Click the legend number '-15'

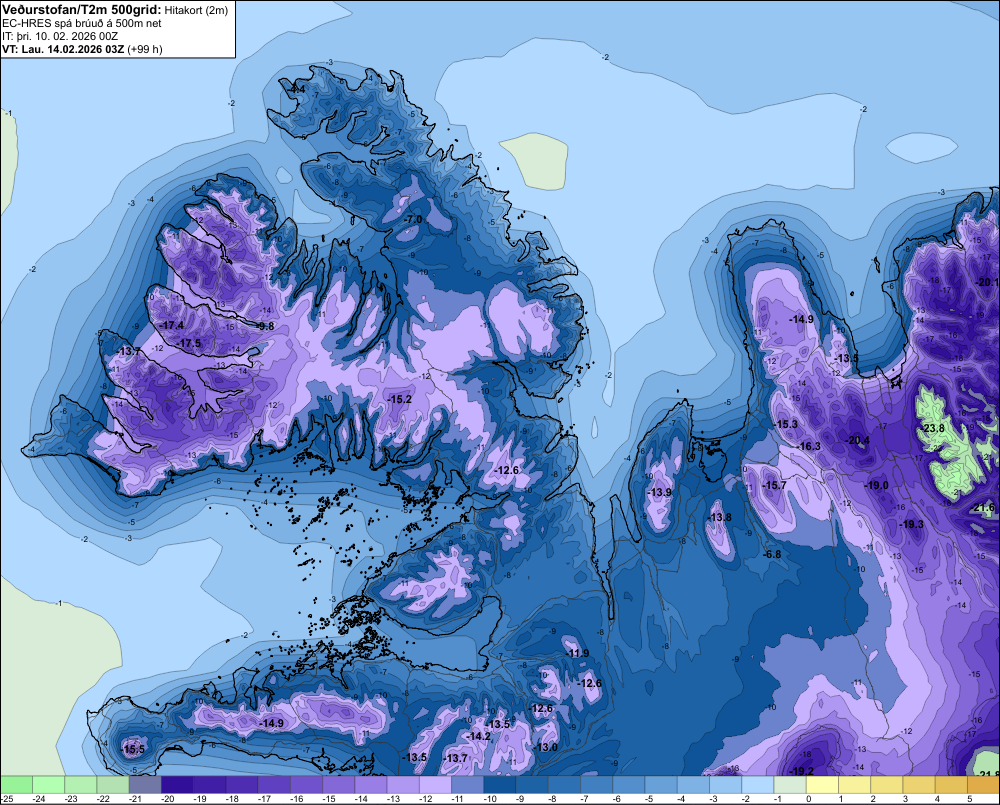pos(328,799)
